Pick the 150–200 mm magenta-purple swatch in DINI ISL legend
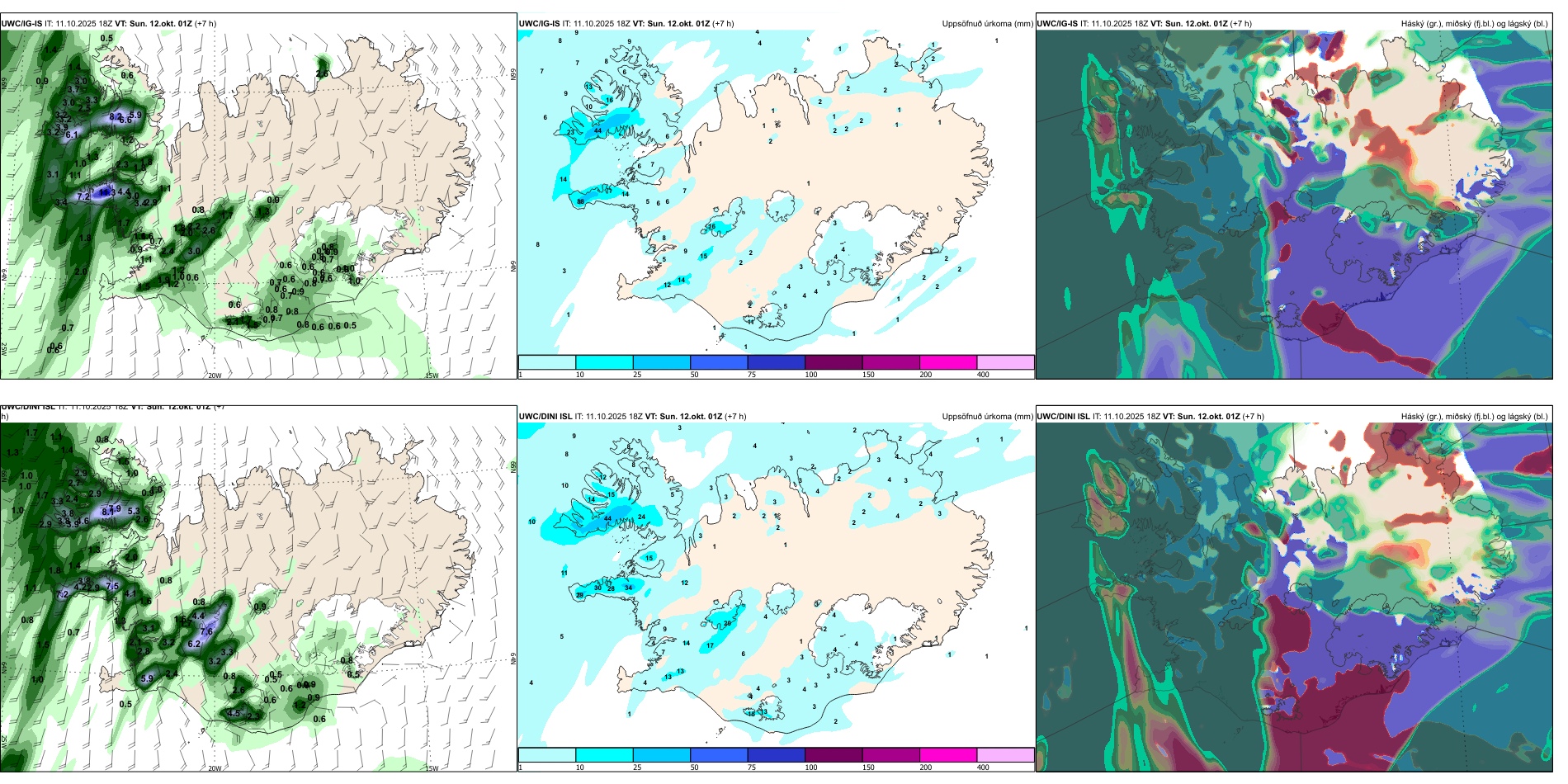This screenshot has width=1568, height=784. (890, 755)
